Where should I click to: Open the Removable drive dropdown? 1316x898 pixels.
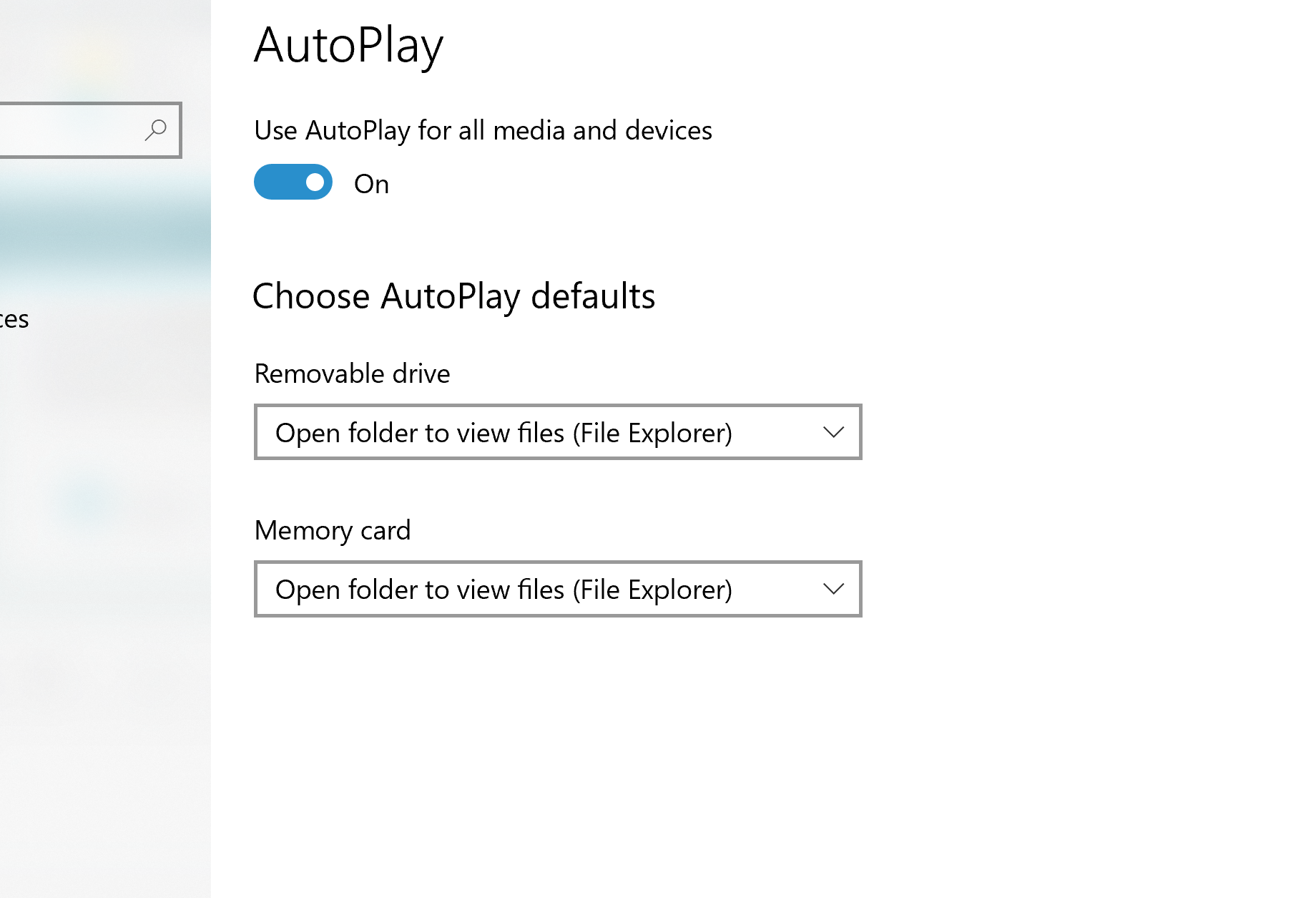tap(558, 432)
